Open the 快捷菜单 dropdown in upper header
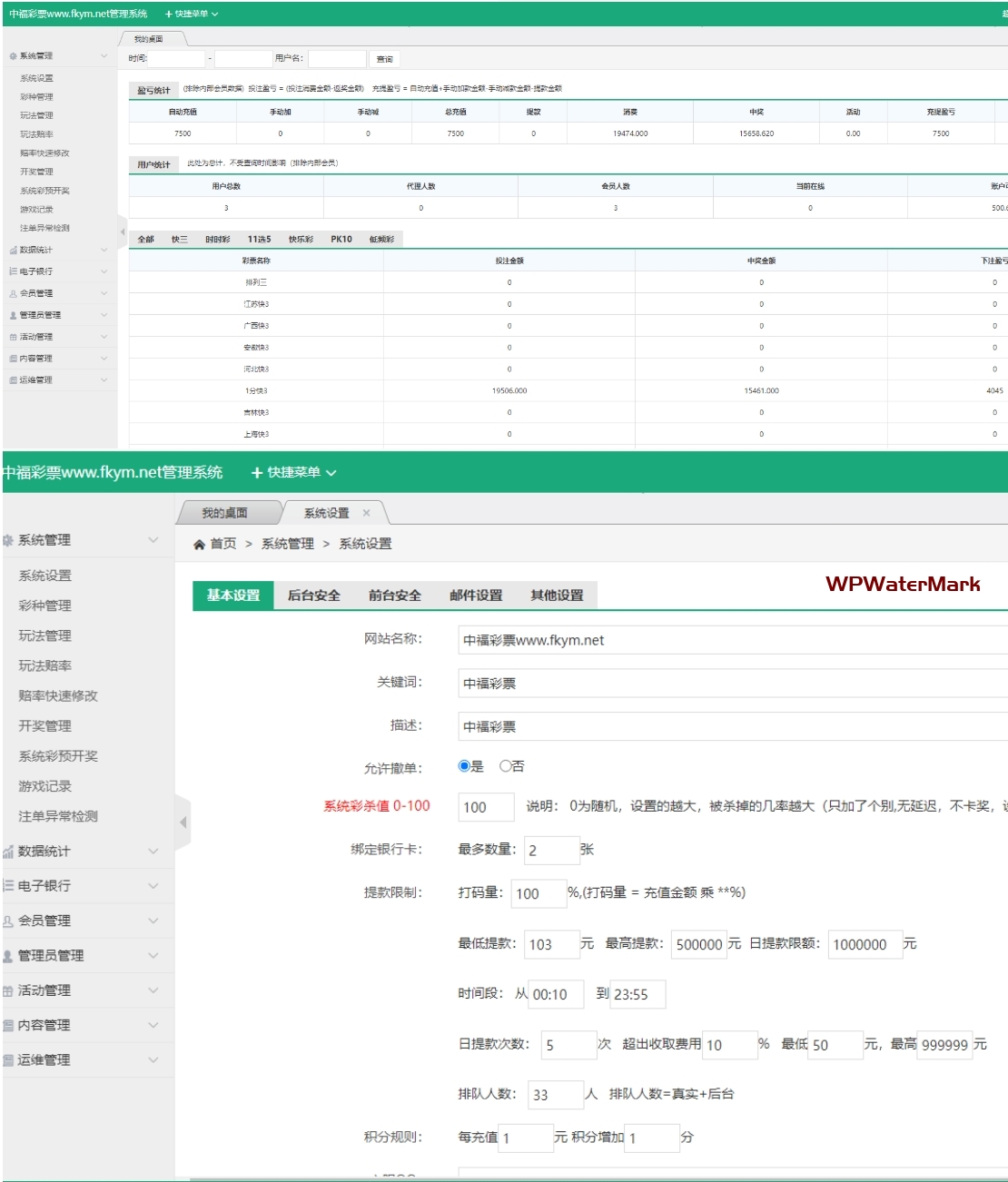The height and width of the screenshot is (1182, 1008). (192, 14)
